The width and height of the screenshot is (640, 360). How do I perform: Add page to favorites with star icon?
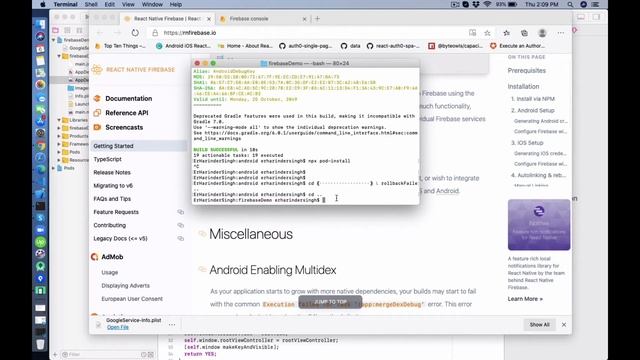[487, 33]
